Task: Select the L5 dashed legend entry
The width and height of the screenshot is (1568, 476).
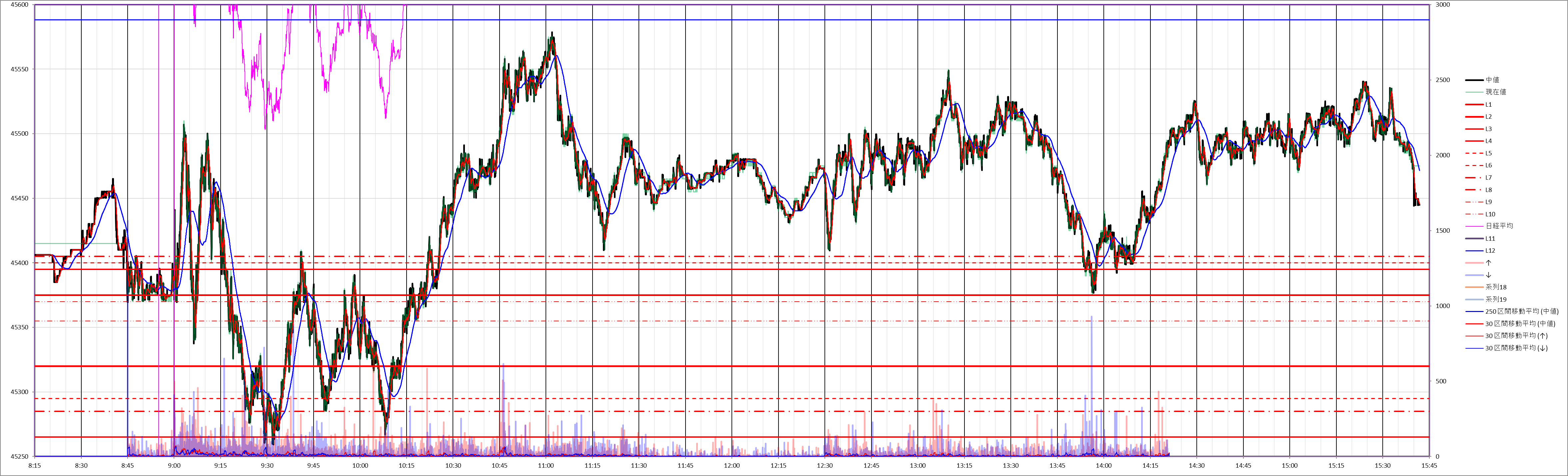Action: click(x=1488, y=153)
